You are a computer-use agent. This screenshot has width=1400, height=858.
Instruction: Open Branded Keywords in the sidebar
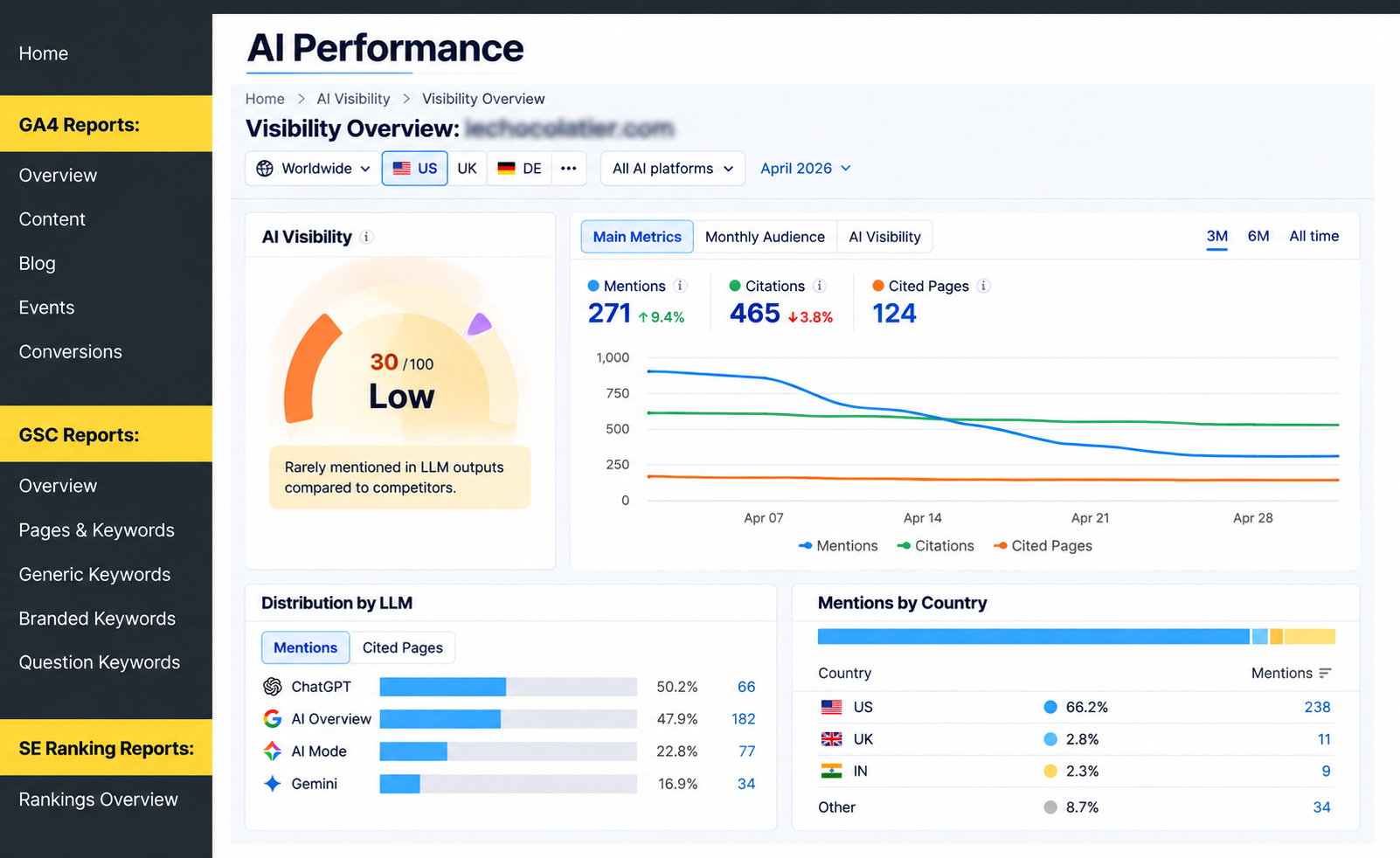[97, 619]
